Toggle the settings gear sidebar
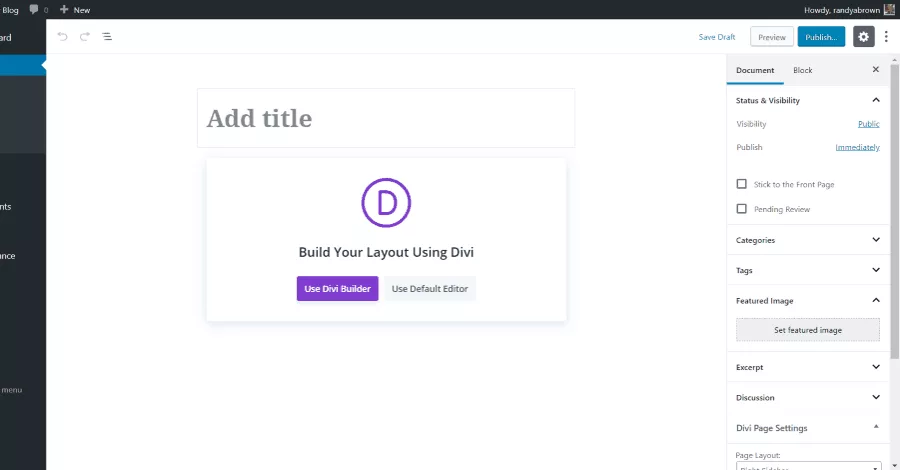The width and height of the screenshot is (900, 470). [863, 37]
